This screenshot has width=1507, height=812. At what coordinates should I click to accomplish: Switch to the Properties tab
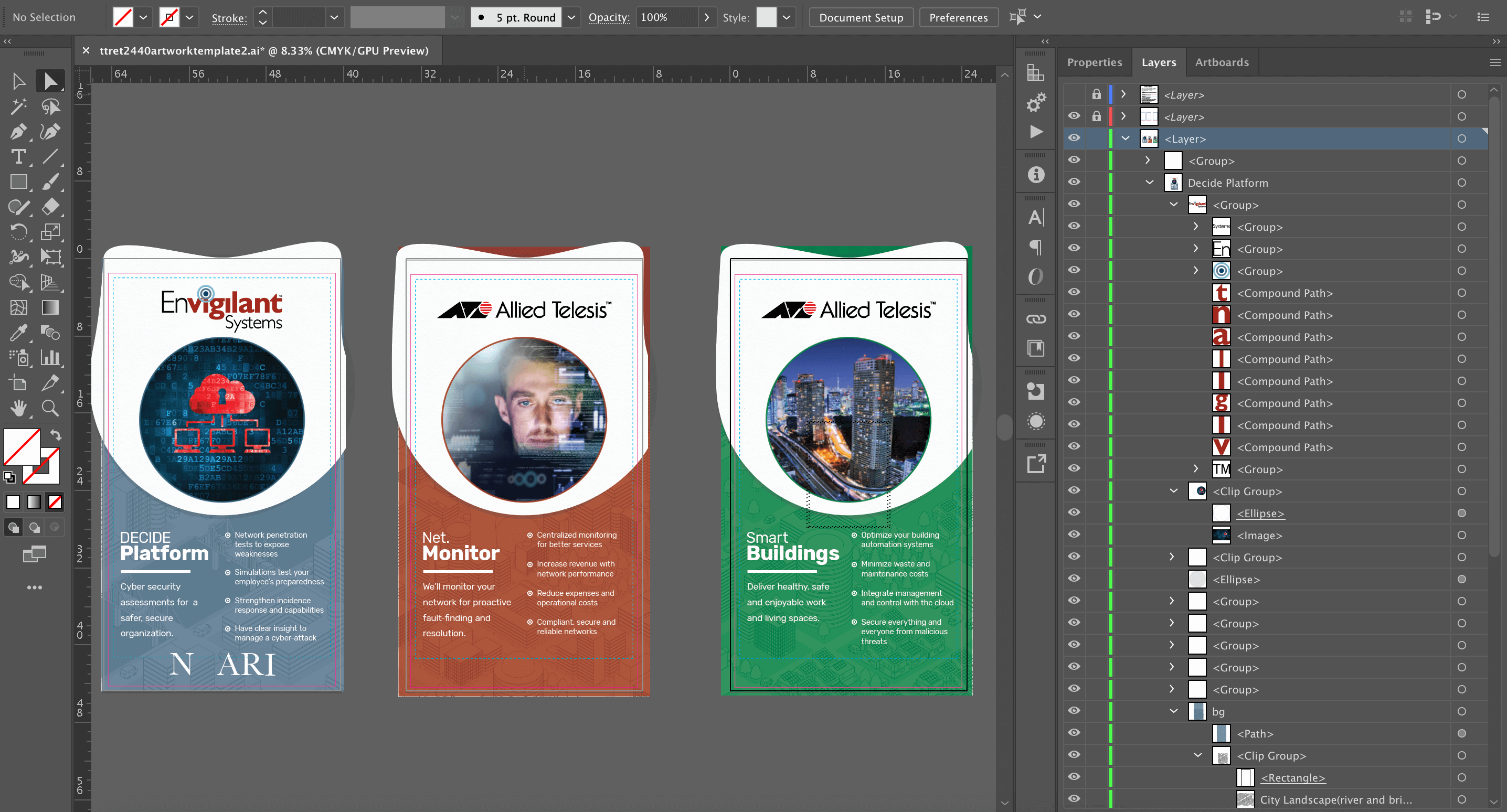1094,62
